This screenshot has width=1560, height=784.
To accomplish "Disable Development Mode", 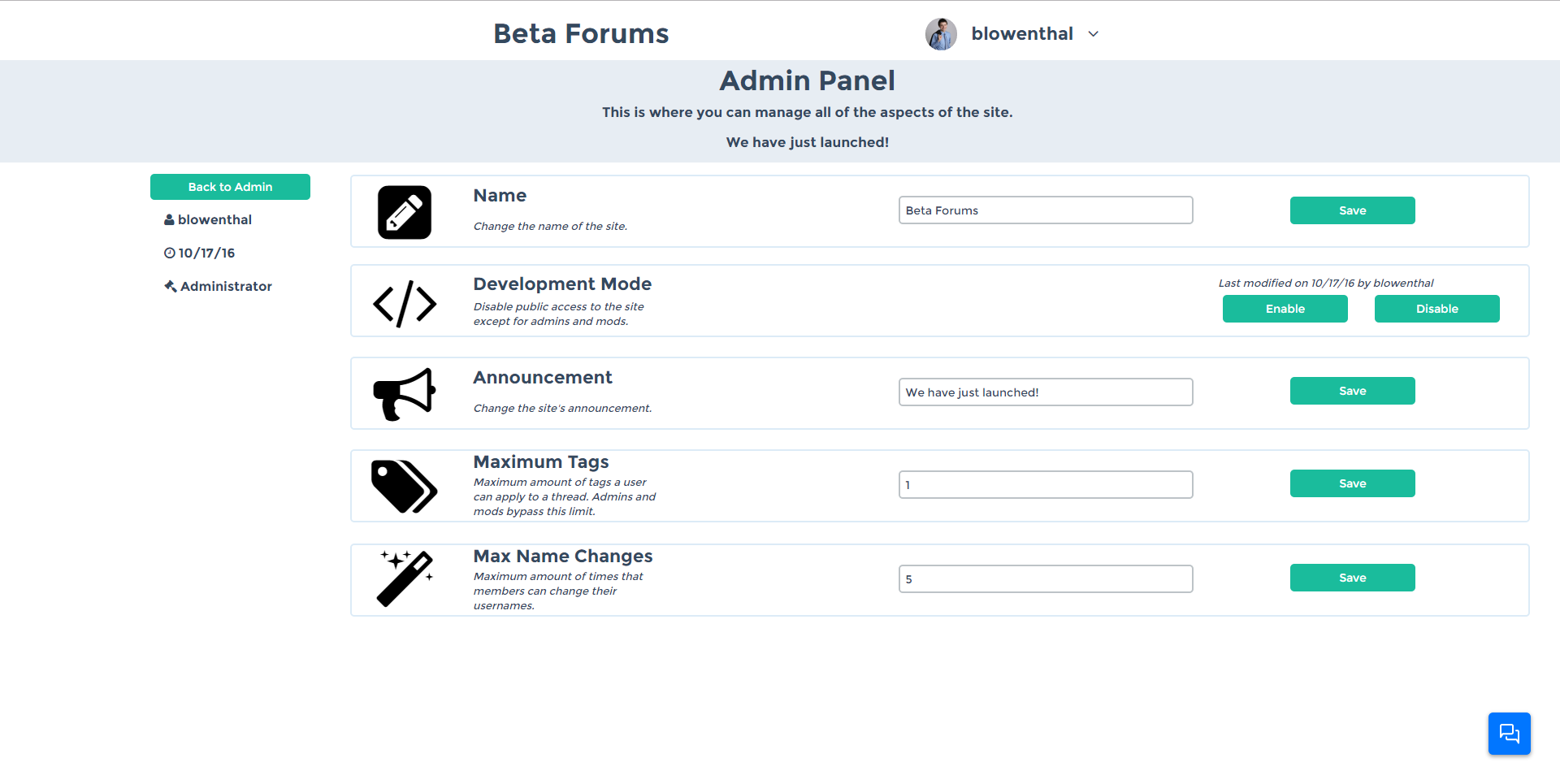I will (x=1437, y=309).
